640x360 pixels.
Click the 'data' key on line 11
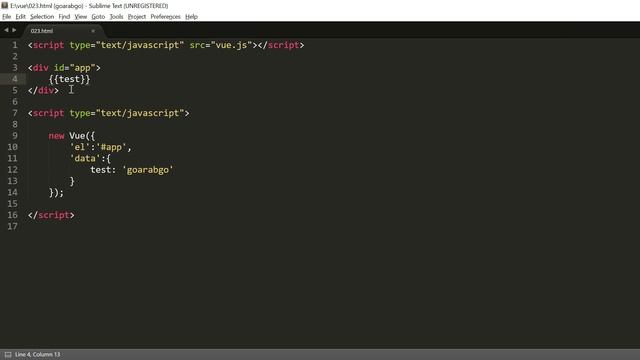point(85,158)
